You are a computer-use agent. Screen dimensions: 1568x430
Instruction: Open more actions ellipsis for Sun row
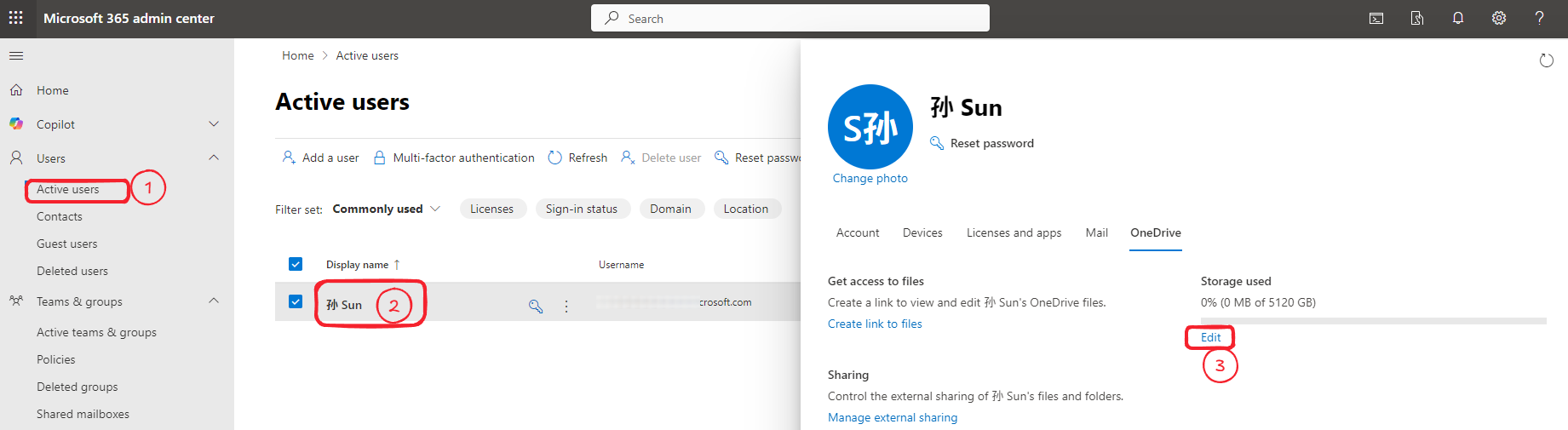pyautogui.click(x=566, y=306)
